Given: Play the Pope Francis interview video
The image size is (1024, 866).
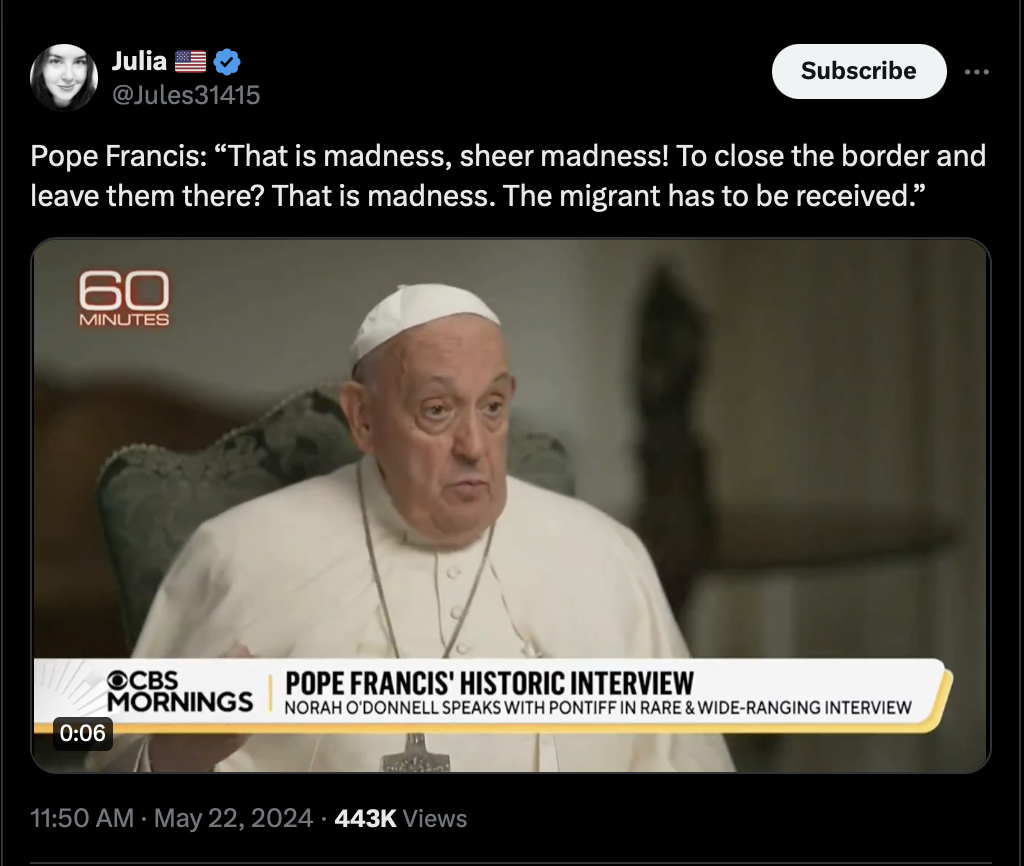Looking at the screenshot, I should (x=511, y=505).
